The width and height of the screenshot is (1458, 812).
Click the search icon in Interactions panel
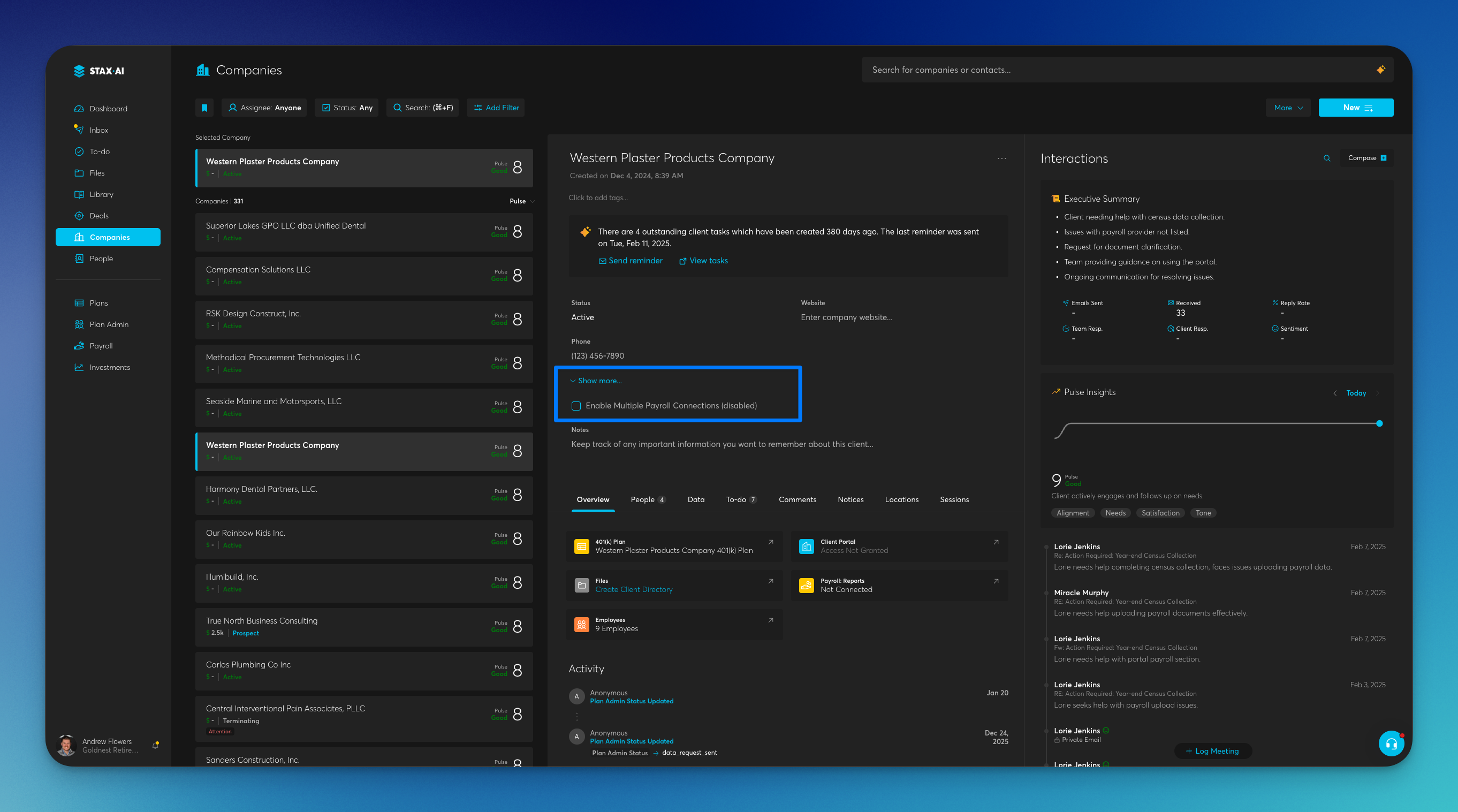1327,158
